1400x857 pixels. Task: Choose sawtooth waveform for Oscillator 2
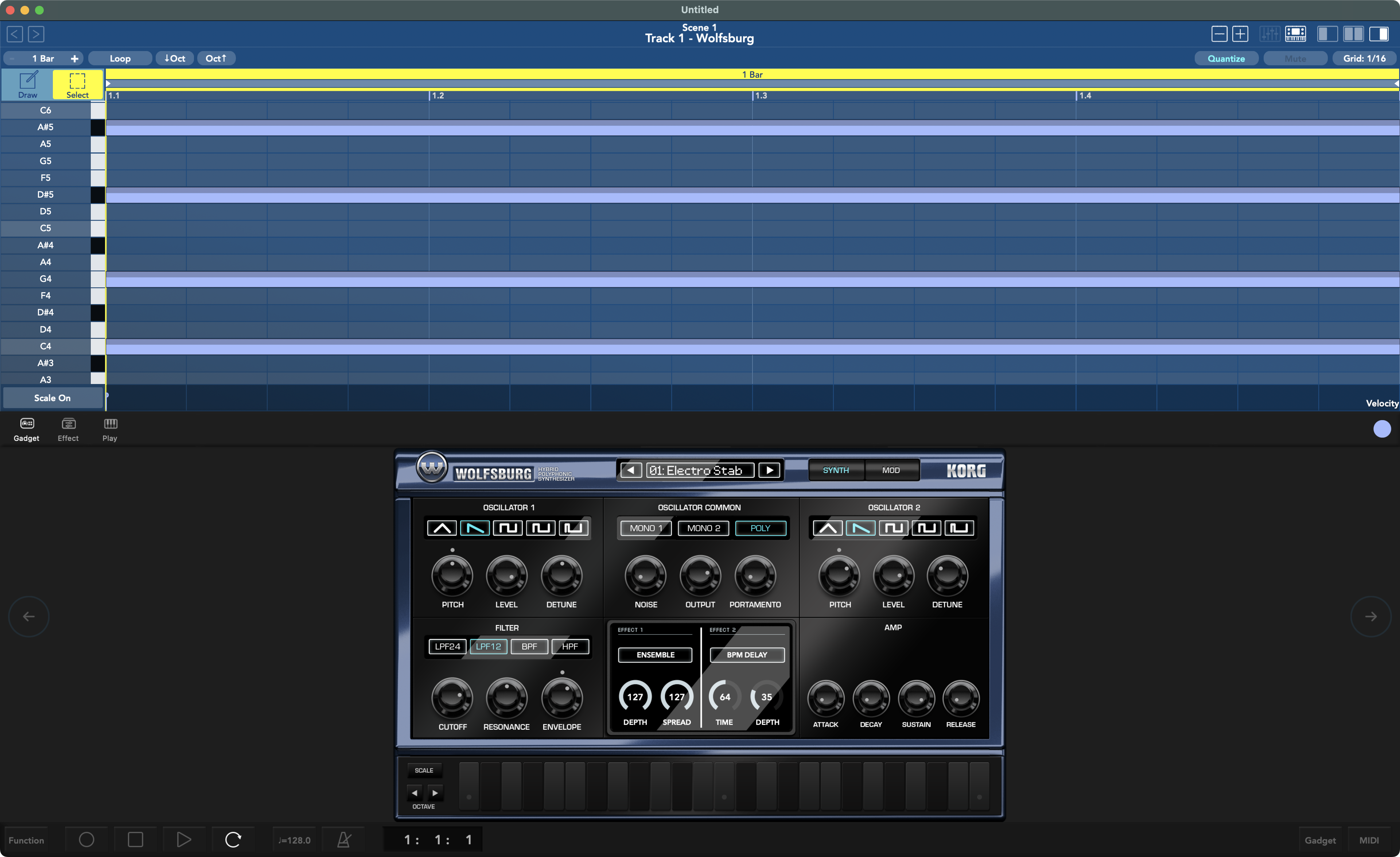tap(860, 528)
